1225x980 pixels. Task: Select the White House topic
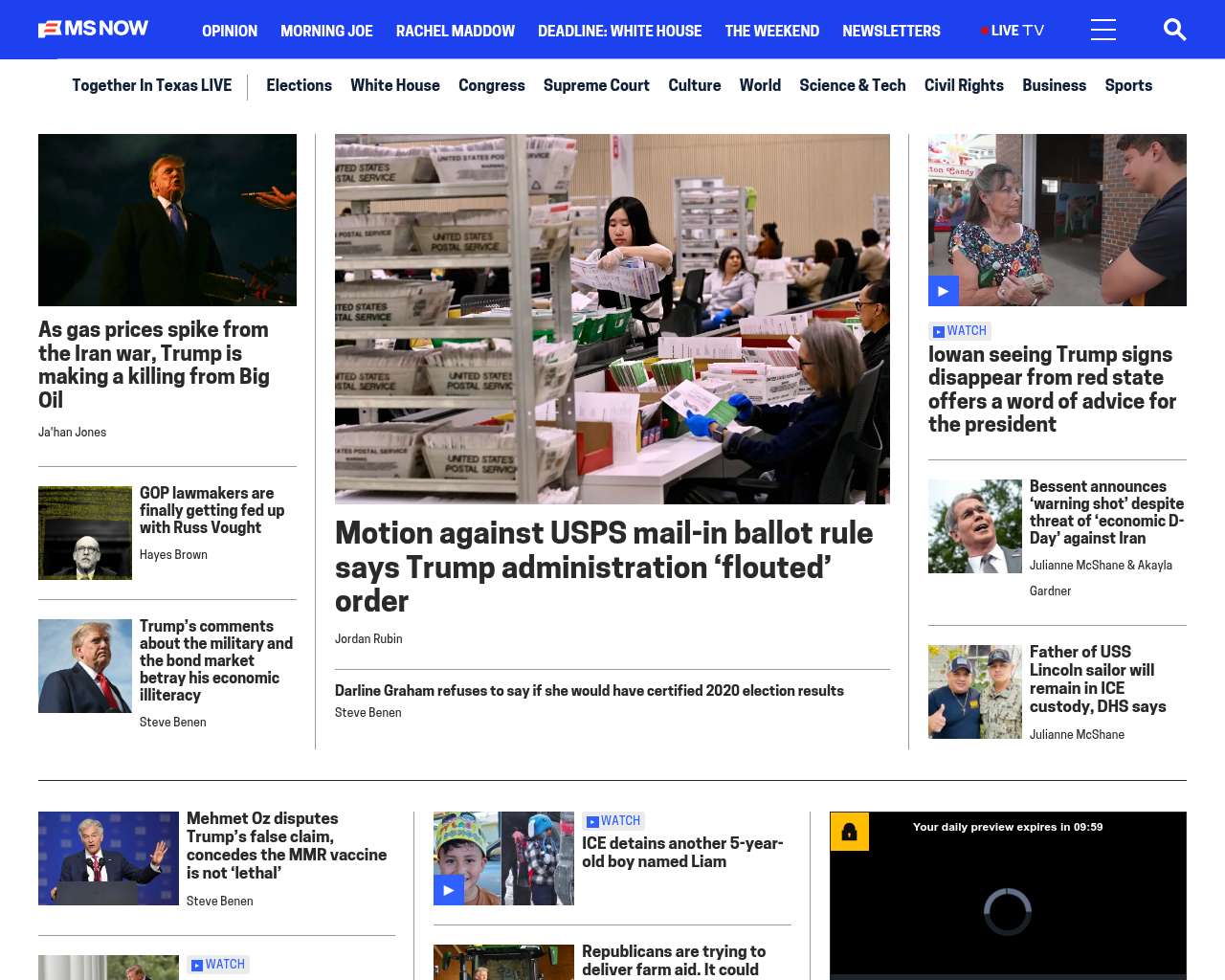(x=395, y=85)
